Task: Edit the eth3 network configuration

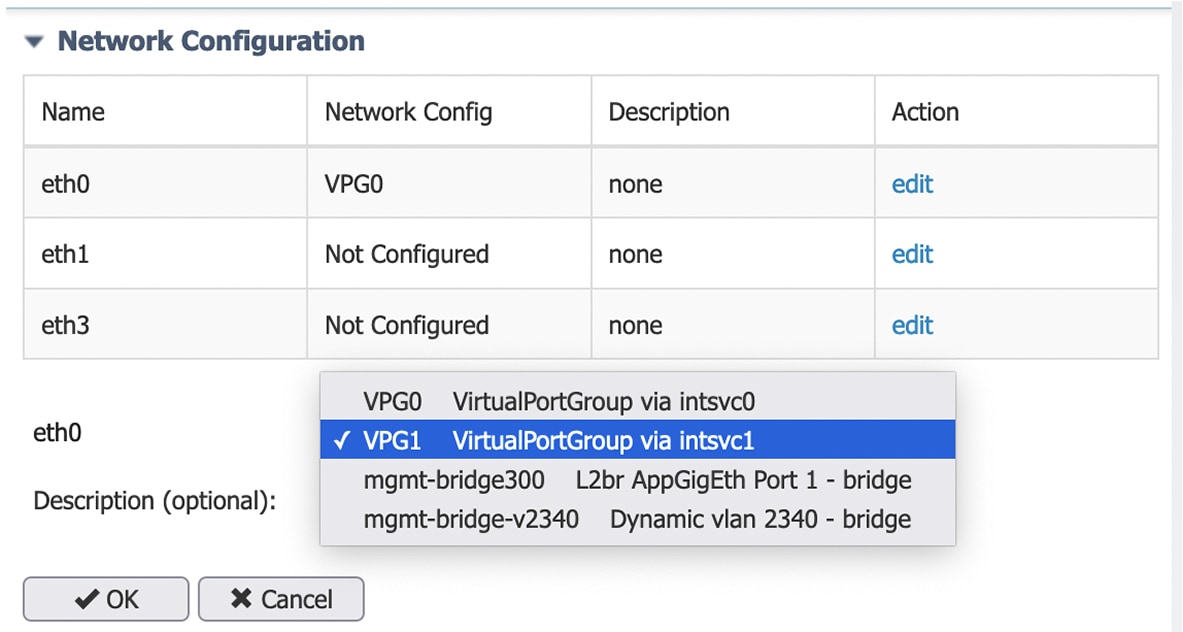Action: (911, 324)
